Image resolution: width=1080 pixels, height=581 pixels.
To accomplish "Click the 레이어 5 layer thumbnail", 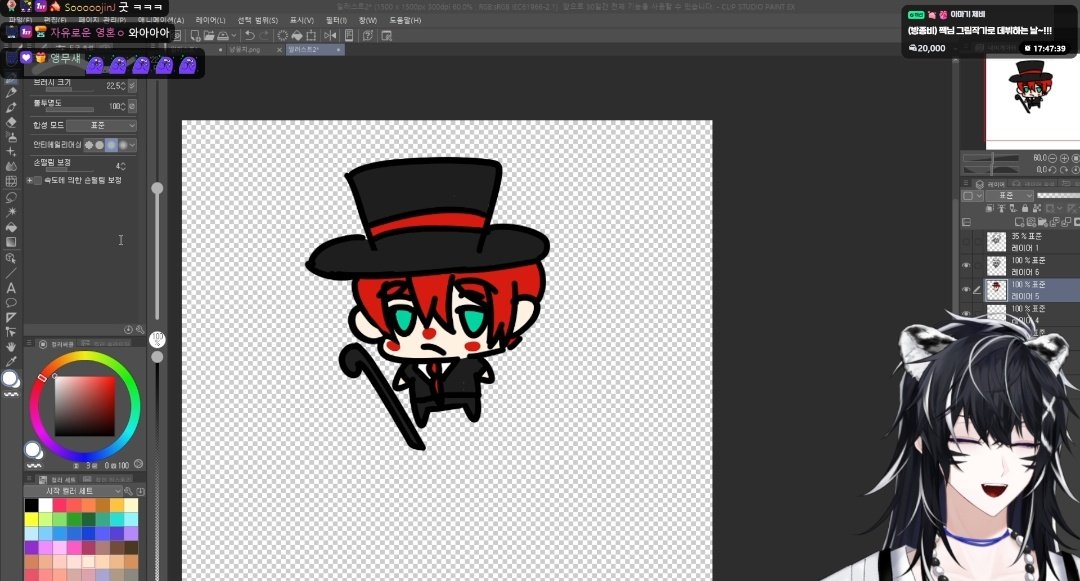I will [997, 290].
